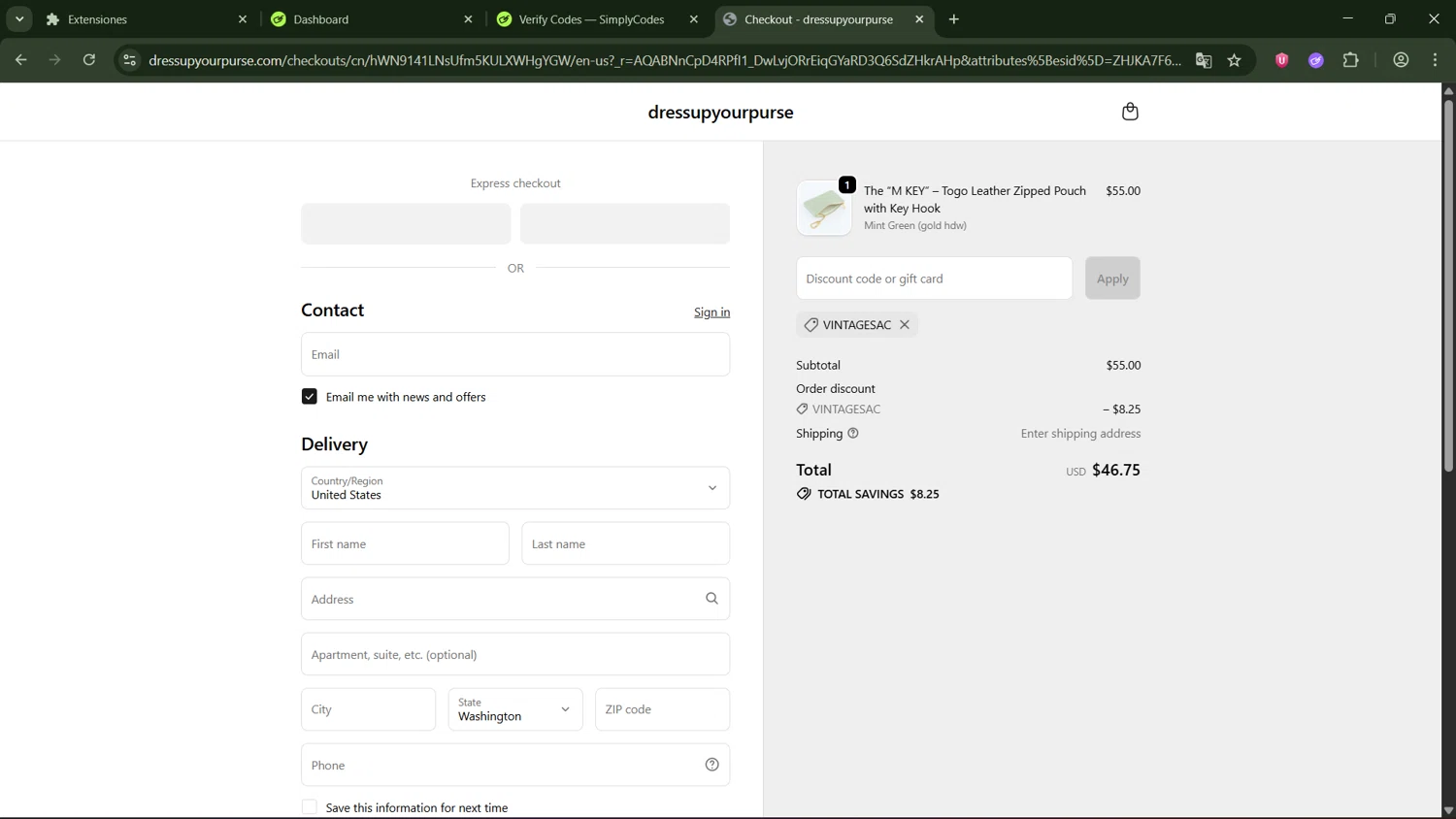Focus the City input field
This screenshot has width=1456, height=819.
(x=368, y=709)
